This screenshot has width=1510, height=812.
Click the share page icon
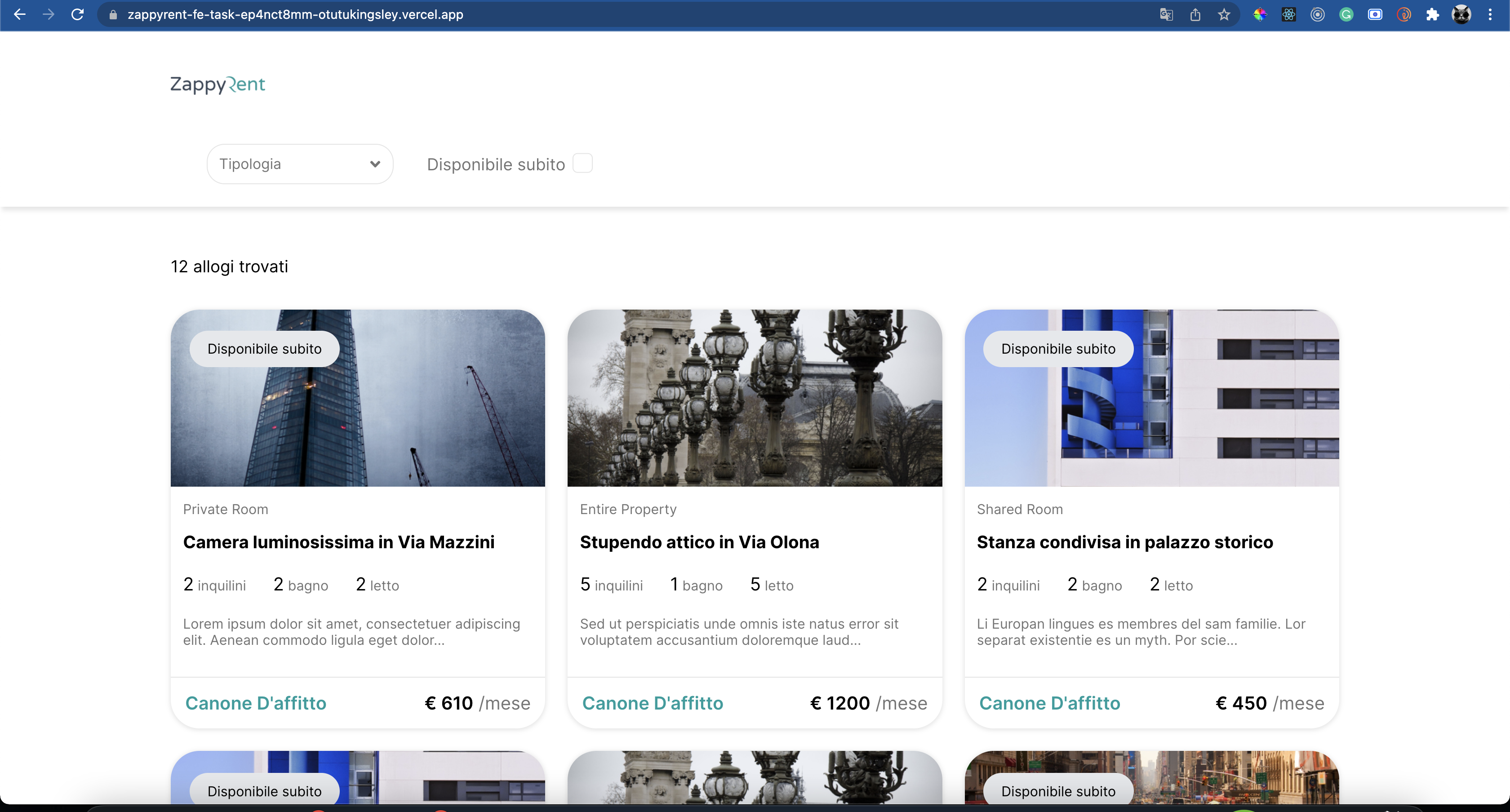(1195, 15)
